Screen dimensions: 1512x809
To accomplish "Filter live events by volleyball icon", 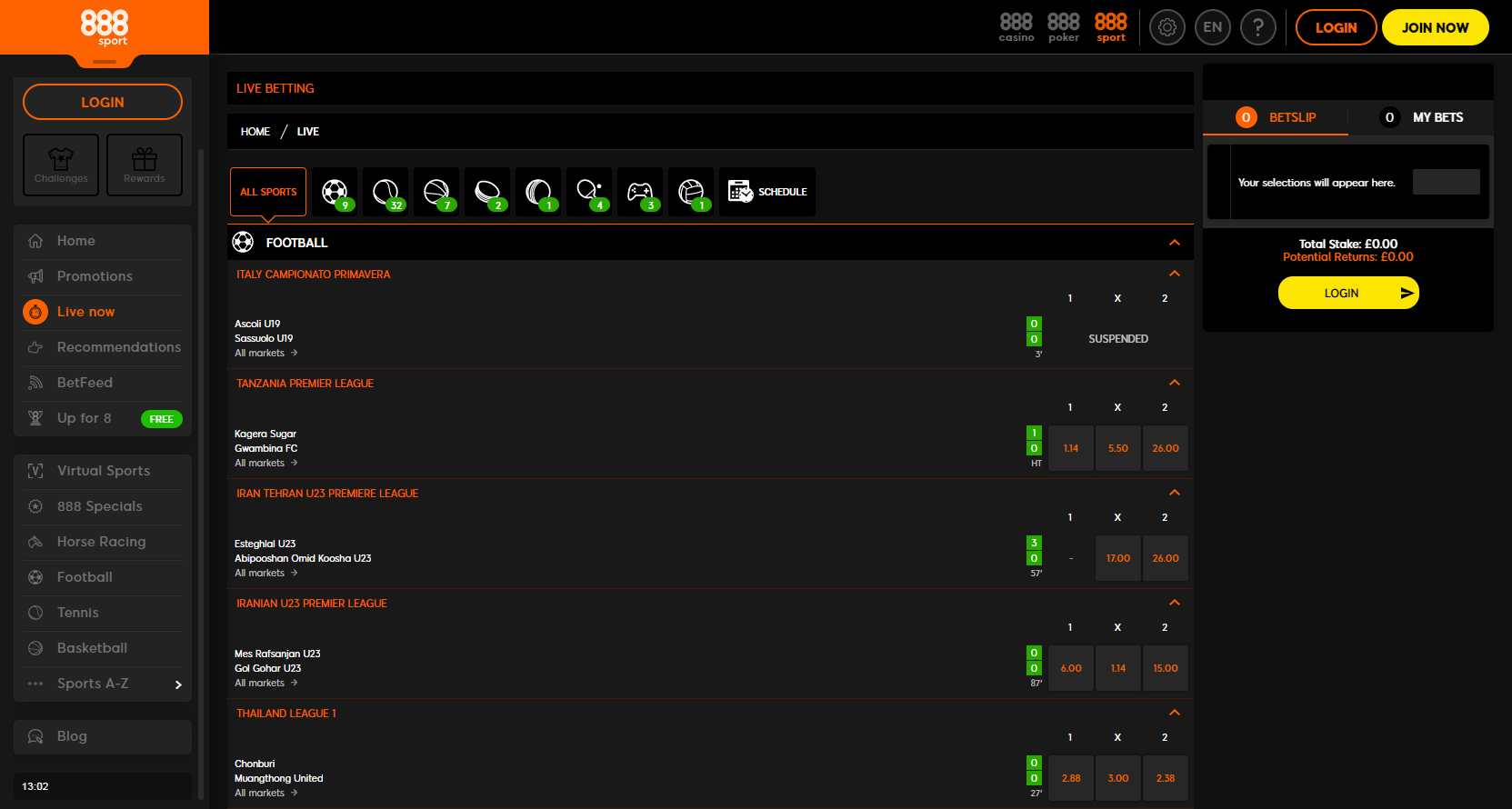I will (x=691, y=192).
